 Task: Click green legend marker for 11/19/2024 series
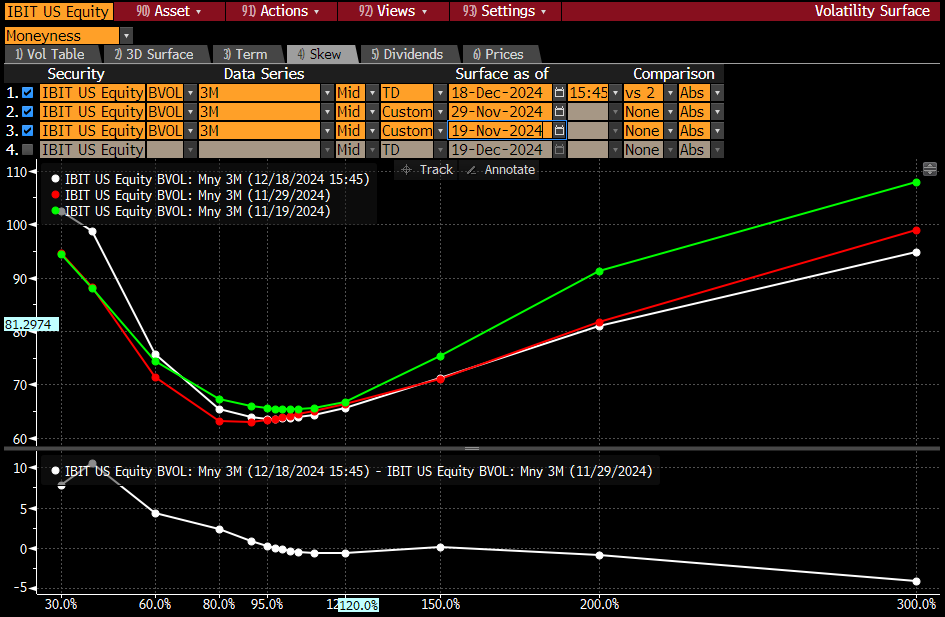[55, 211]
